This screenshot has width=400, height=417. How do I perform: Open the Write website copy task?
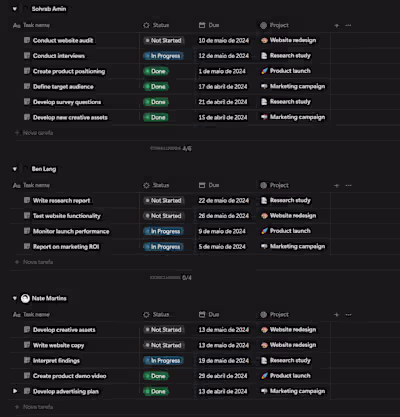point(58,345)
